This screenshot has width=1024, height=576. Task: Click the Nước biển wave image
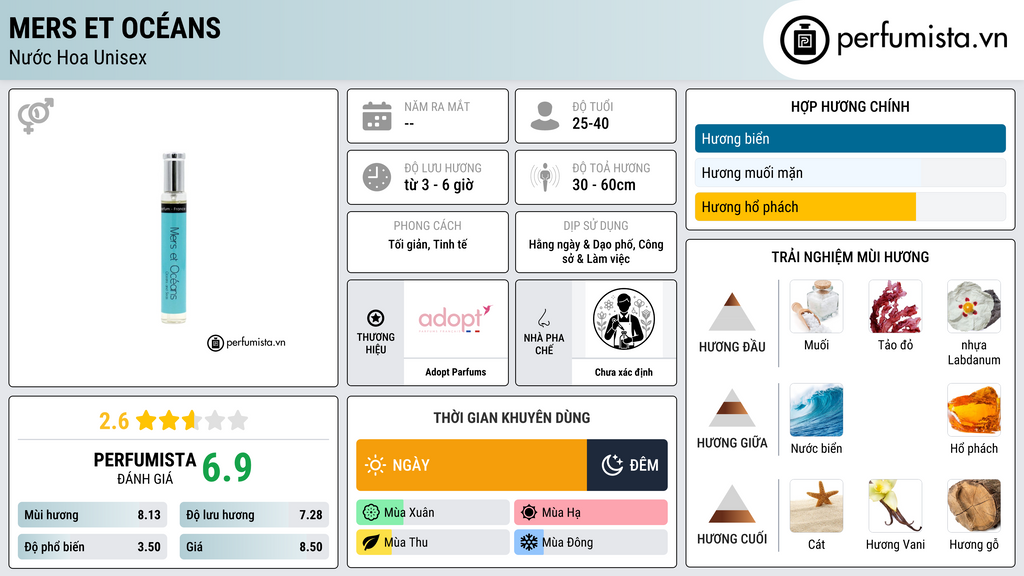point(816,409)
